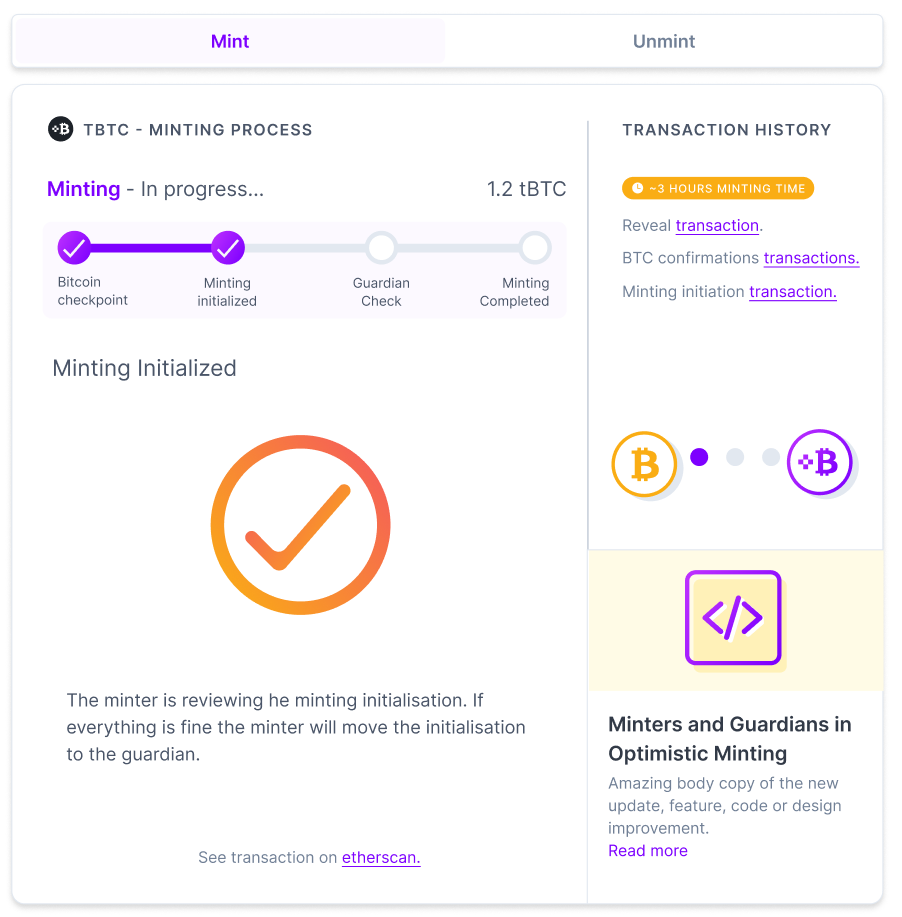Select the Bitcoin checkpoint completed checkmark
The height and width of the screenshot is (917, 902).
click(74, 247)
